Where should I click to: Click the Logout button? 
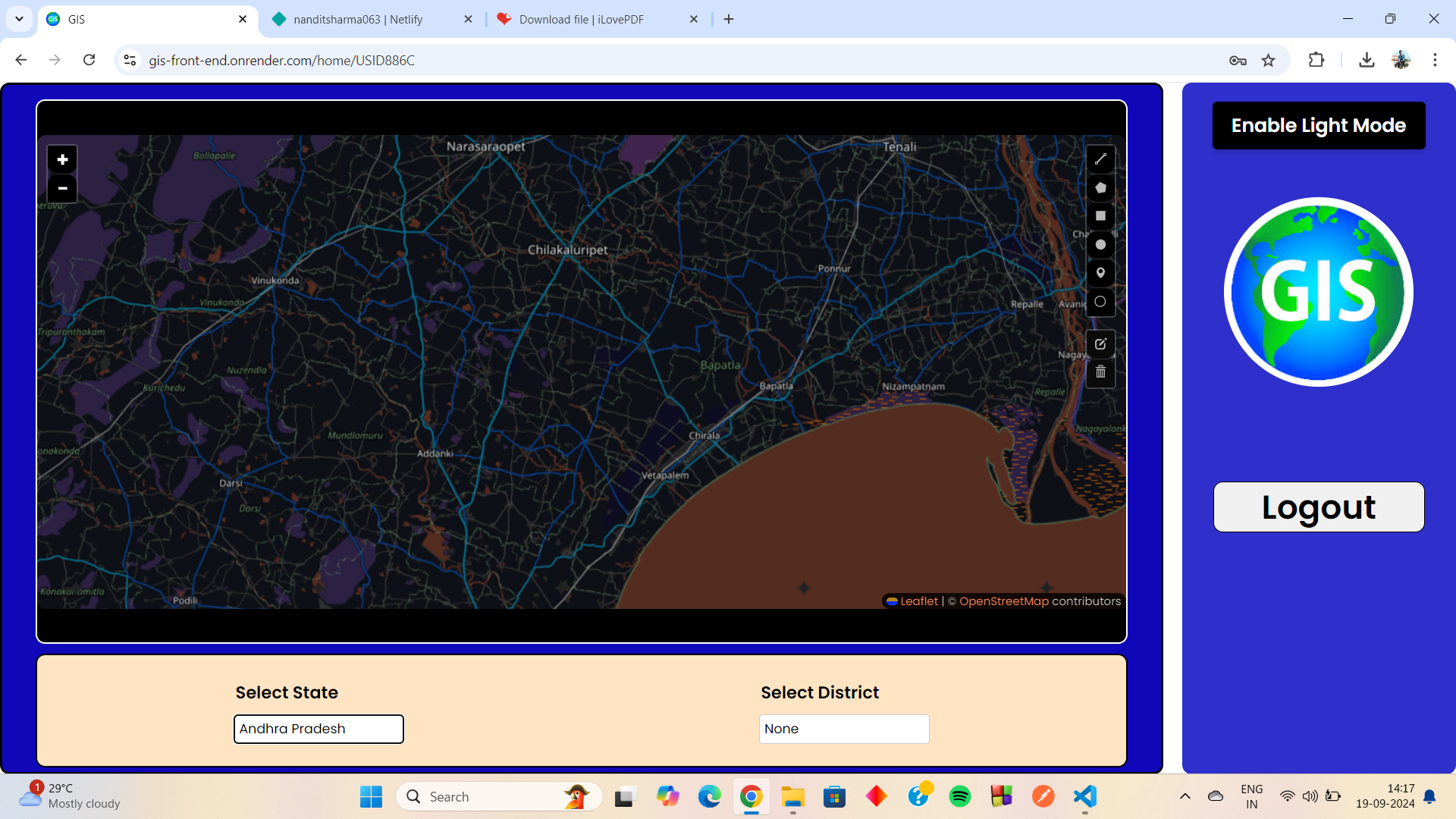(x=1318, y=507)
